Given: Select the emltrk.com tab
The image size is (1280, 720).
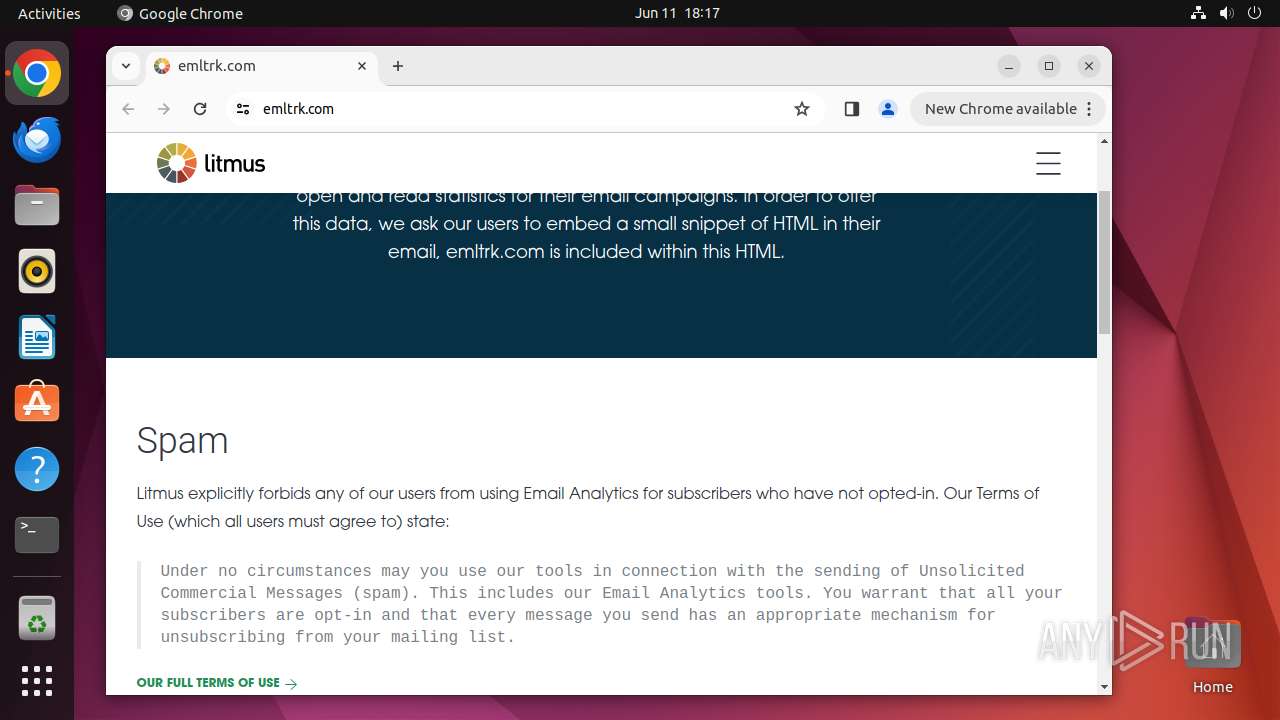Looking at the screenshot, I should pos(260,66).
